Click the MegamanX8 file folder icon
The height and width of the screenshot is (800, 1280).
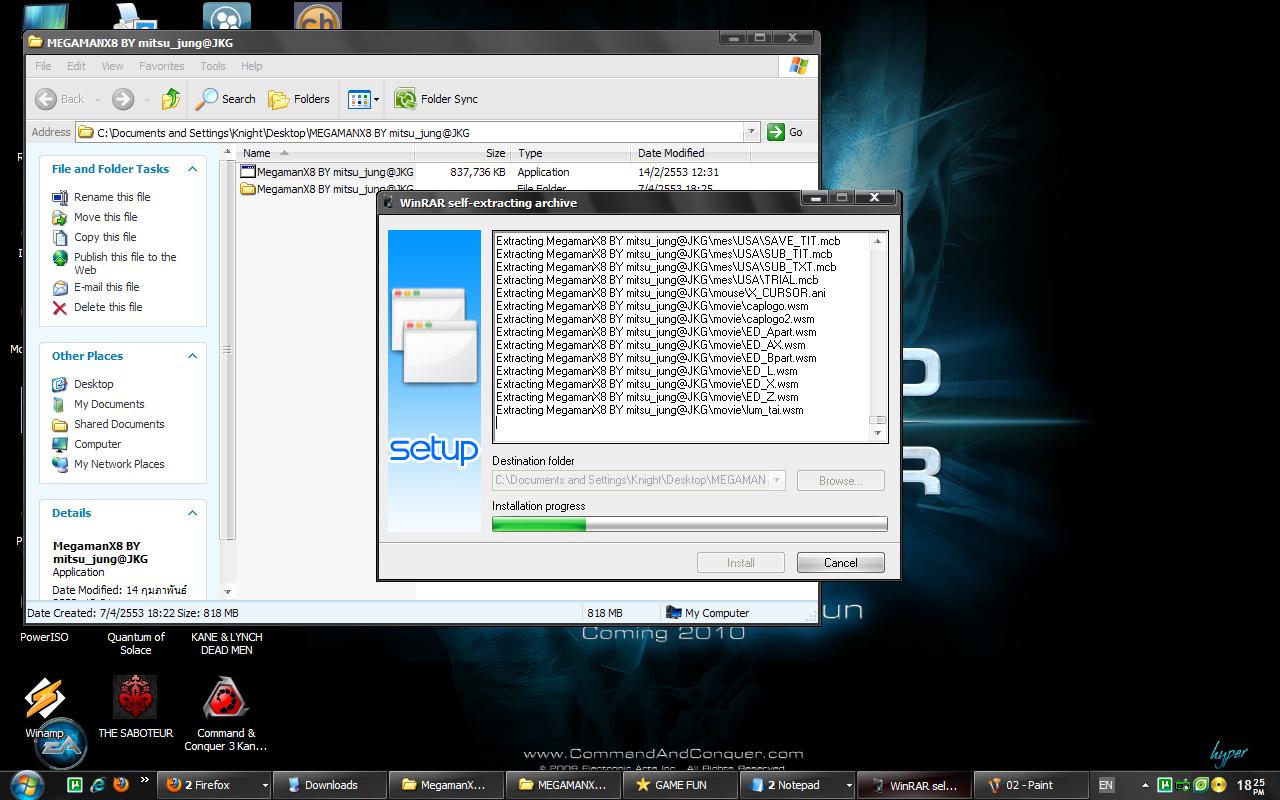pyautogui.click(x=248, y=188)
